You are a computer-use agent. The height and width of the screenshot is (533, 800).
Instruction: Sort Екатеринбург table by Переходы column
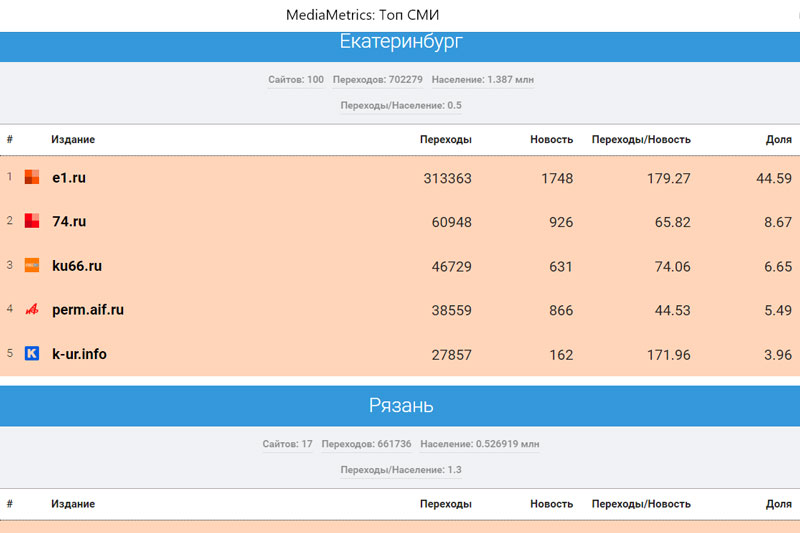tap(445, 139)
